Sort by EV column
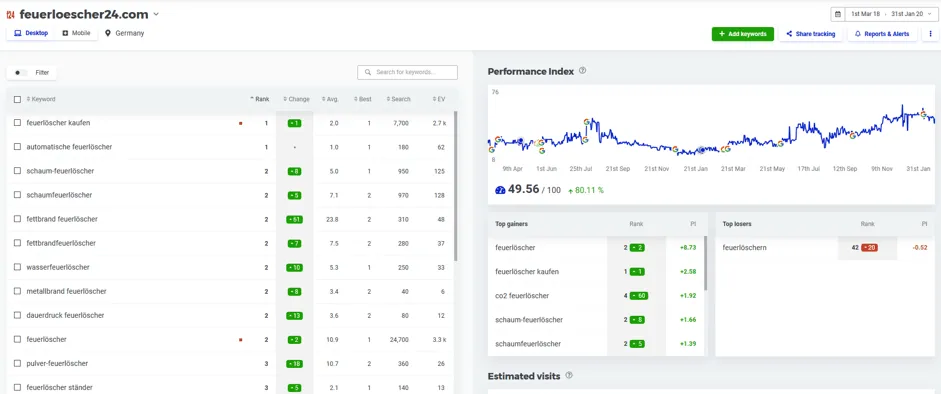The width and height of the screenshot is (941, 394). pyautogui.click(x=439, y=100)
